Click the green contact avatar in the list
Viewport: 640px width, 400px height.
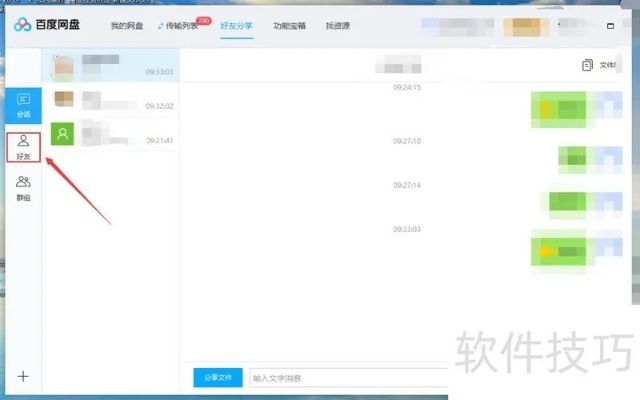[63, 133]
